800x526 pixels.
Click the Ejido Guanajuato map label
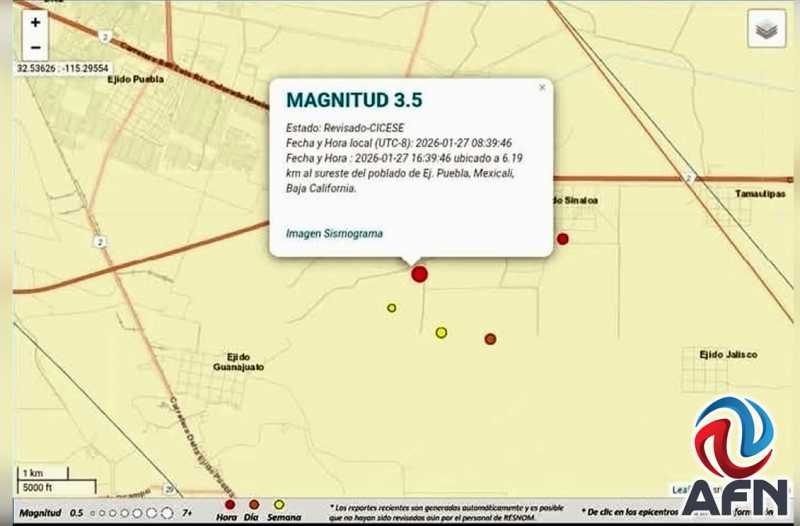239,362
